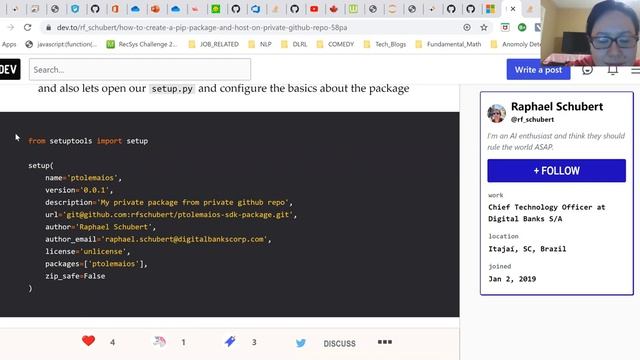Image resolution: width=640 pixels, height=360 pixels.
Task: Switch to the Microsoft four-color logo tab
Action: (x=490, y=9)
